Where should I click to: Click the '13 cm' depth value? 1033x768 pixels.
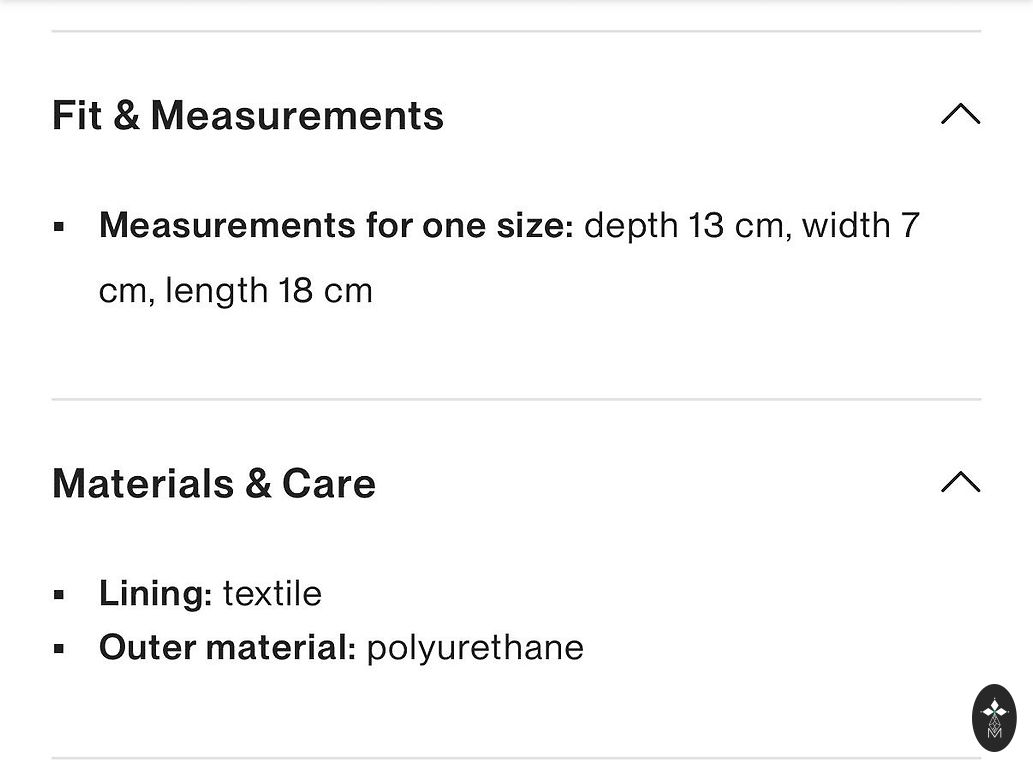tap(735, 225)
